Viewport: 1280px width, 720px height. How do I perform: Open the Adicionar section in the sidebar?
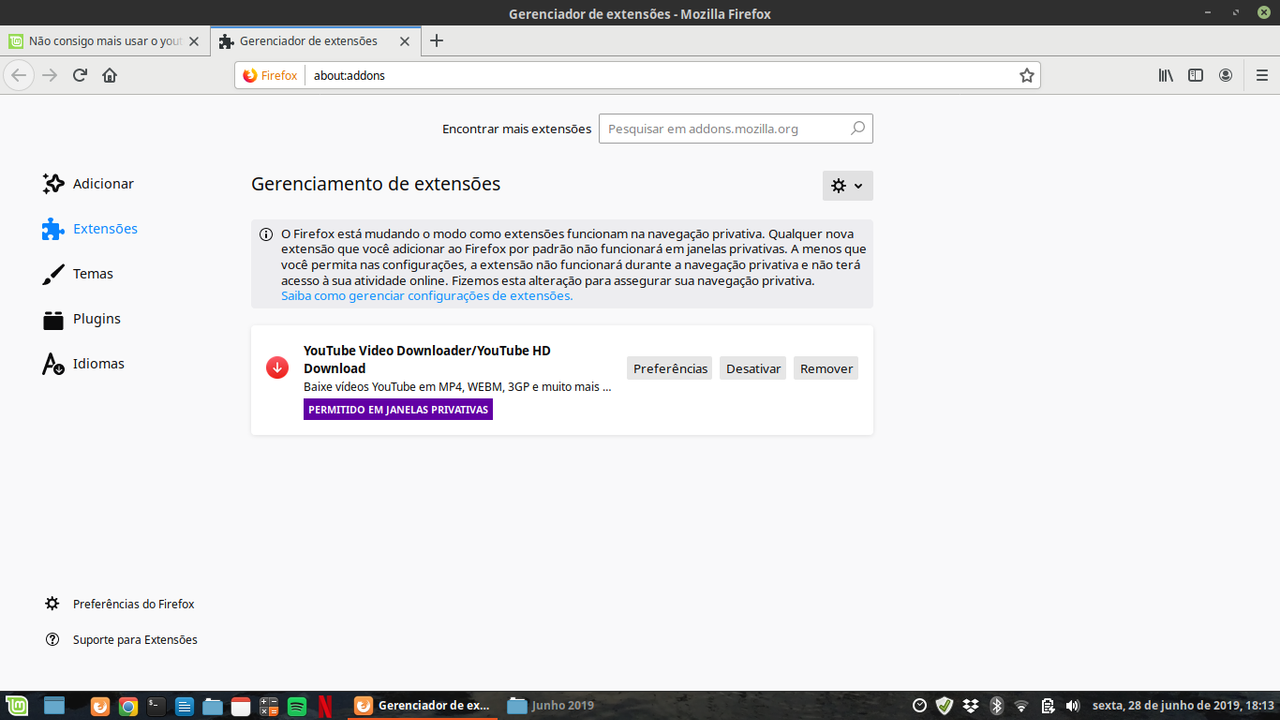[x=89, y=184]
